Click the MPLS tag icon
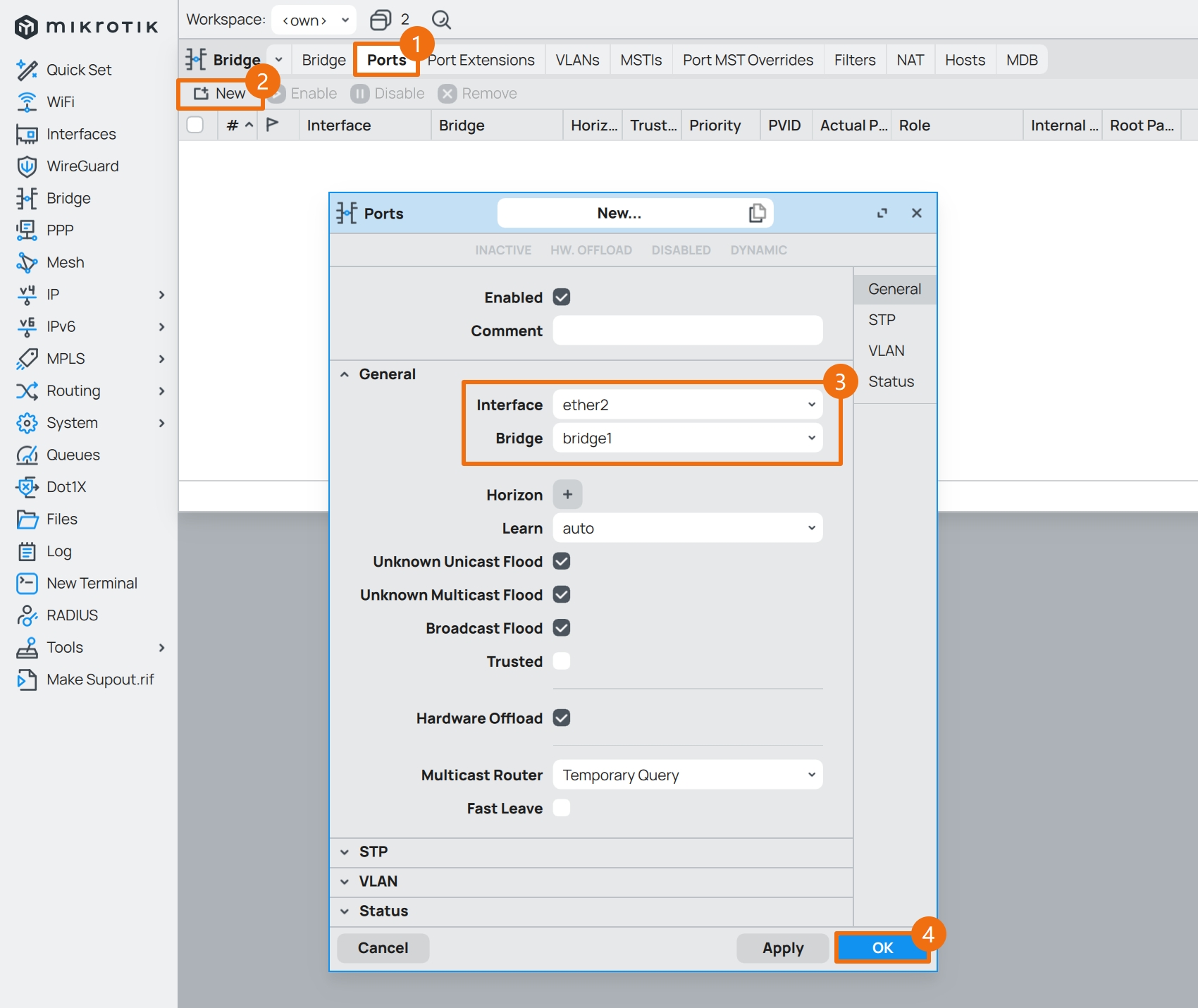 tap(27, 359)
